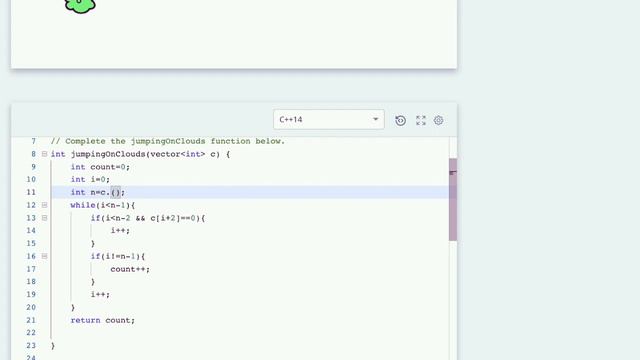This screenshot has width=640, height=360.
Task: Click the 'c[i+2]==0' condition on line 13
Action: tap(175, 218)
